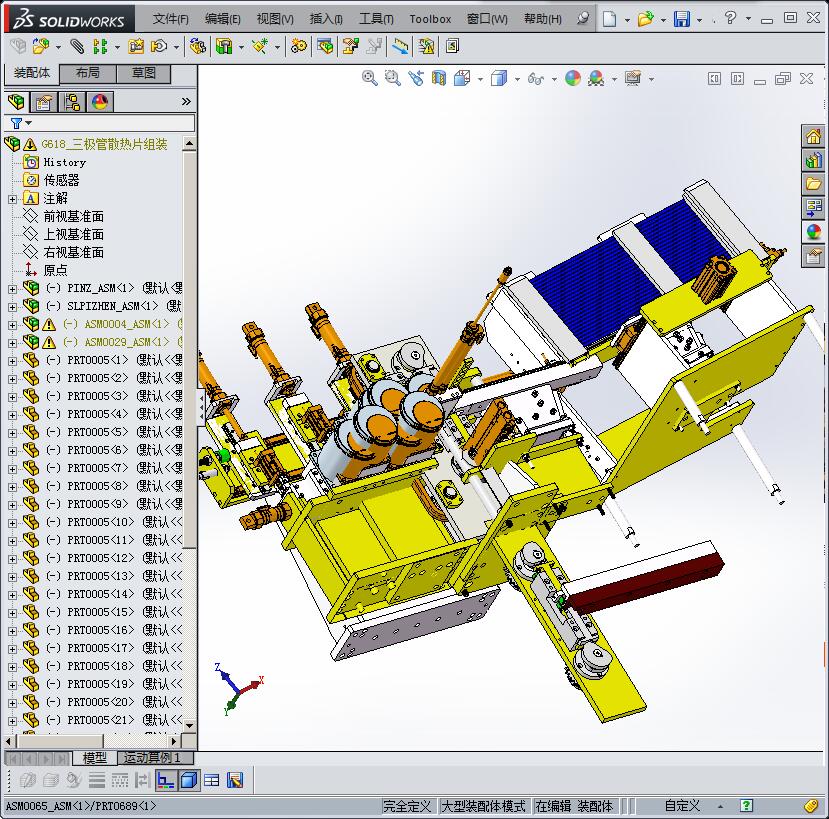Click the Reference Geometry icon
This screenshot has height=819, width=829.
260,47
